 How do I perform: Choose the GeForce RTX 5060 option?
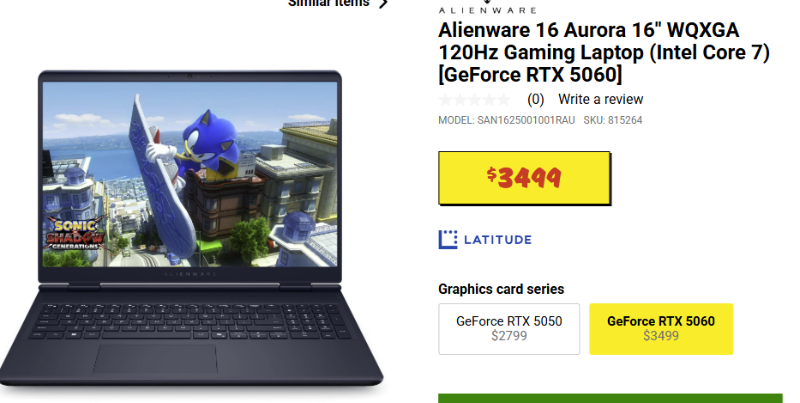[x=661, y=329]
